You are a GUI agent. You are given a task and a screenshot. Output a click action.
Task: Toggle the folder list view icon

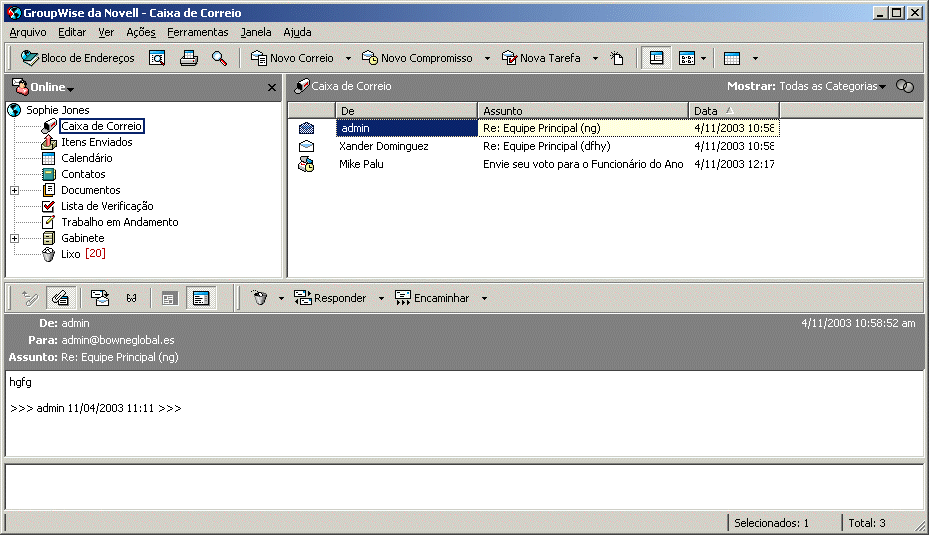click(656, 58)
